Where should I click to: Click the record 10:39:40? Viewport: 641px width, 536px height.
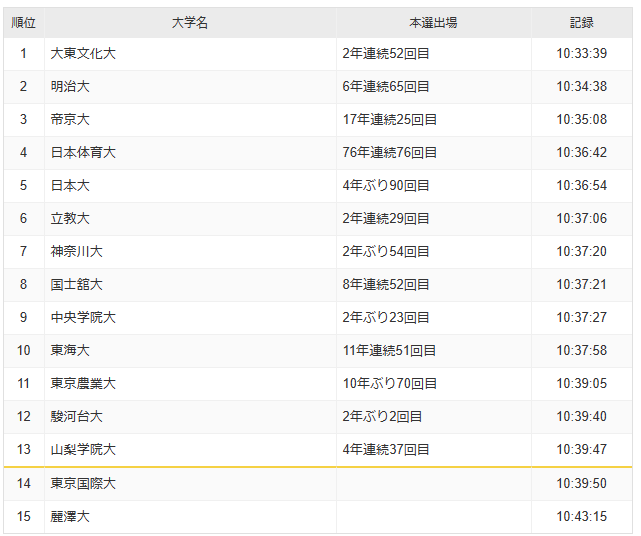click(582, 417)
